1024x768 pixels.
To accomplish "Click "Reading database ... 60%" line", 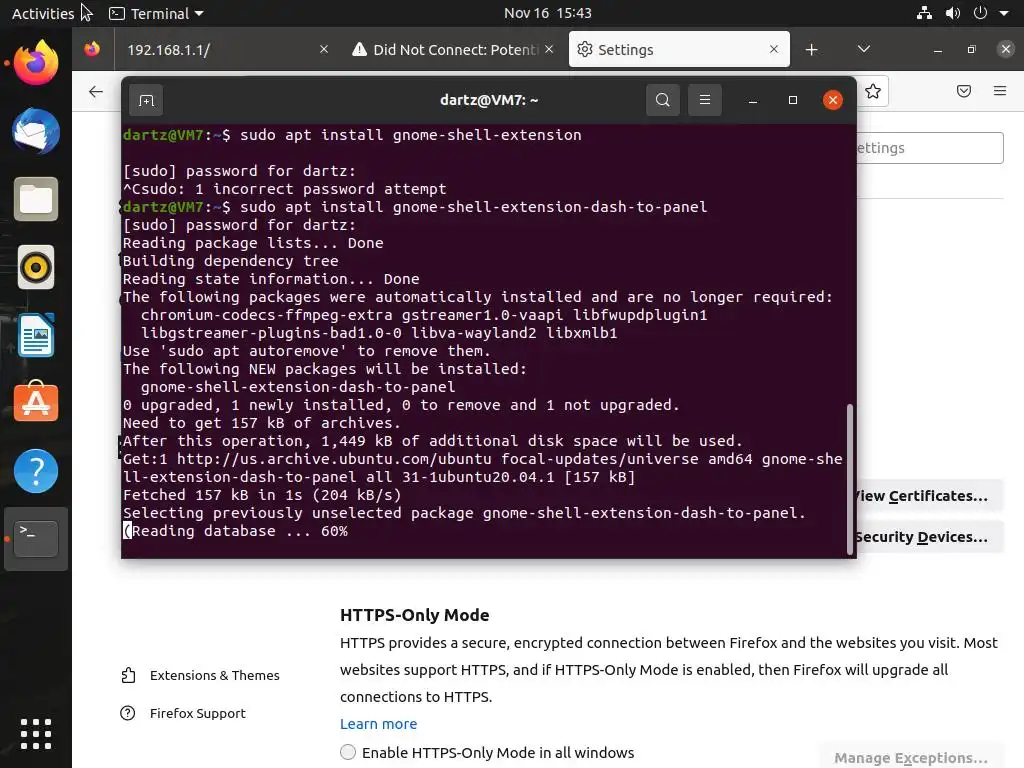I will (236, 531).
